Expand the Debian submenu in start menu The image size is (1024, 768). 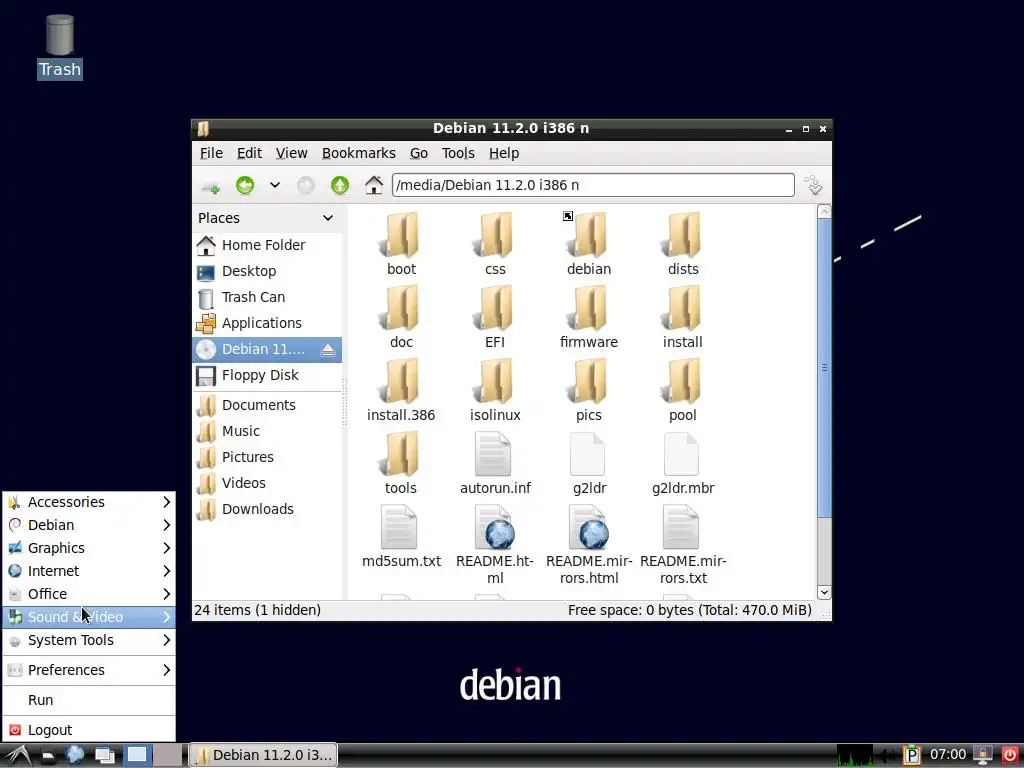[89, 525]
